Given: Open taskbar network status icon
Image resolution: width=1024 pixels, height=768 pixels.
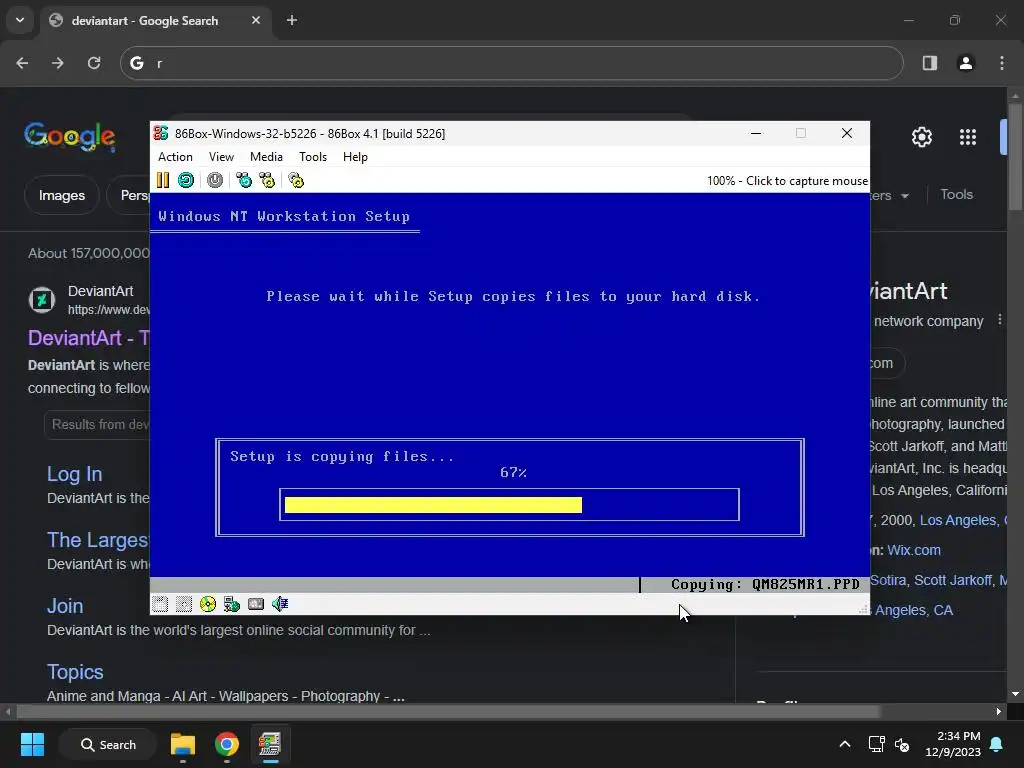Looking at the screenshot, I should tap(876, 744).
